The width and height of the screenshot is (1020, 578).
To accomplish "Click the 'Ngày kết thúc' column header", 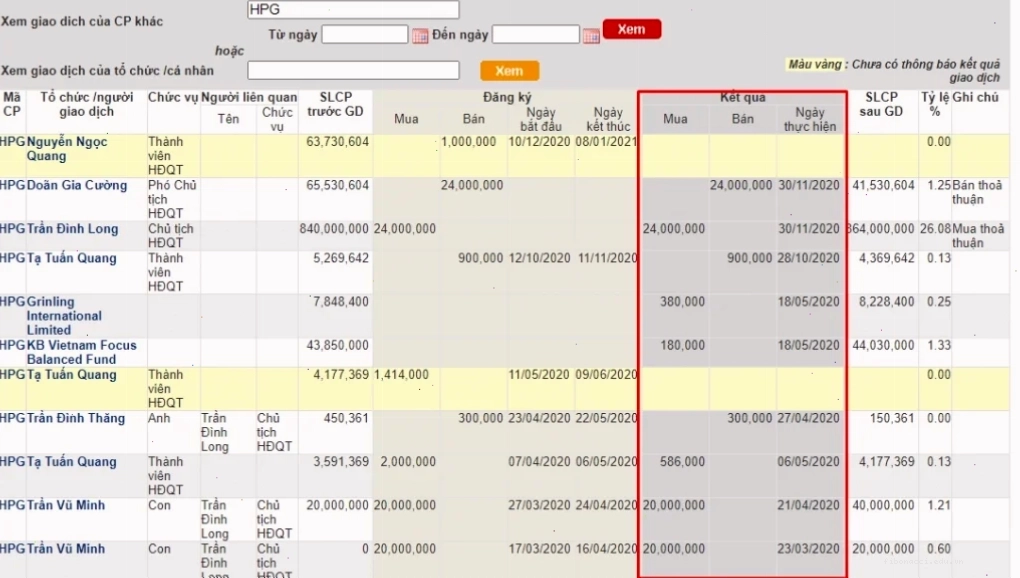I will 608,120.
